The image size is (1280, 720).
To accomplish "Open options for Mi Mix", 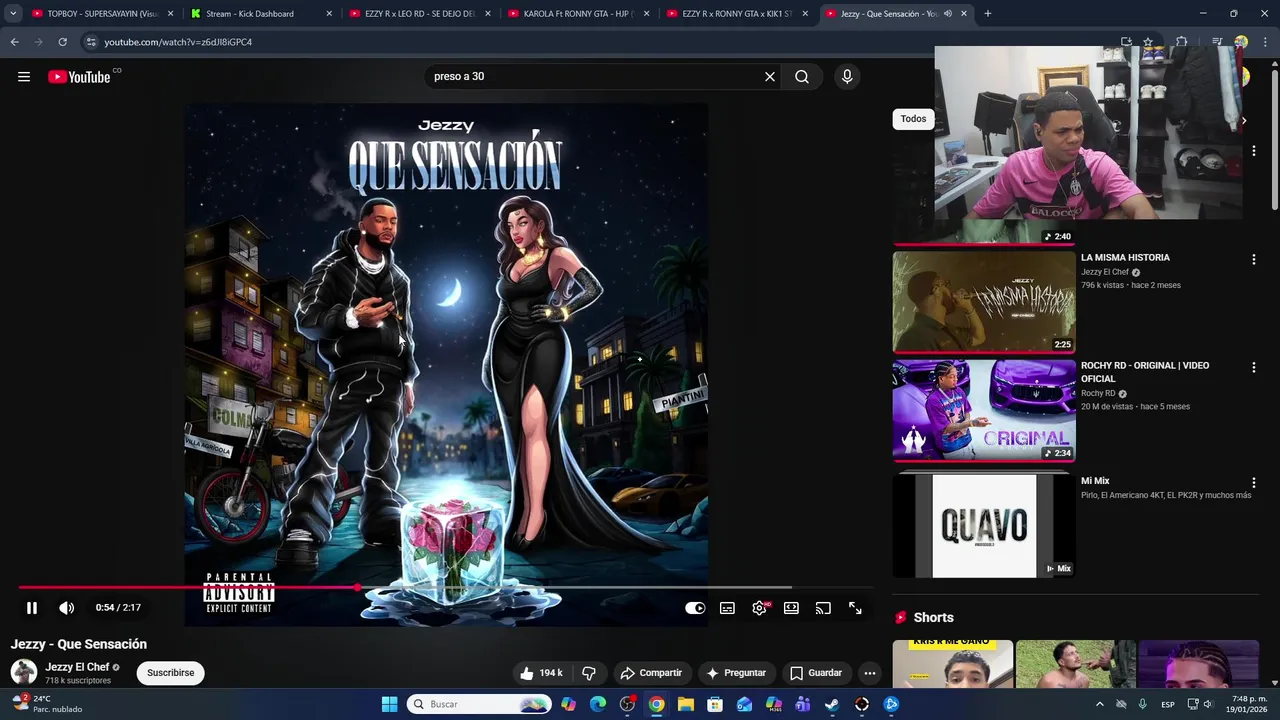I will [x=1253, y=483].
